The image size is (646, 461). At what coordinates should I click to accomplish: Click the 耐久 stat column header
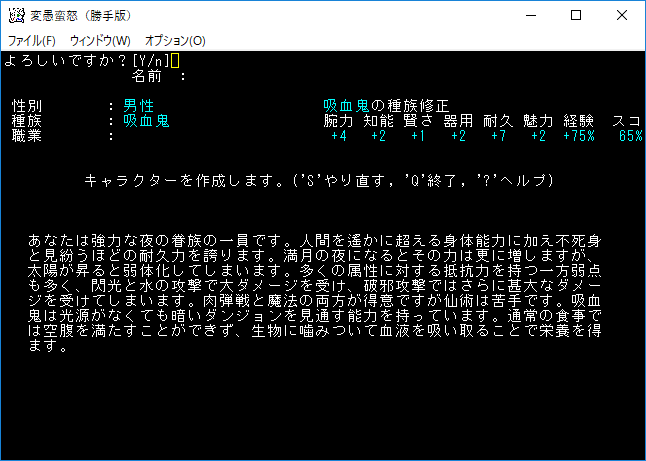coord(497,121)
